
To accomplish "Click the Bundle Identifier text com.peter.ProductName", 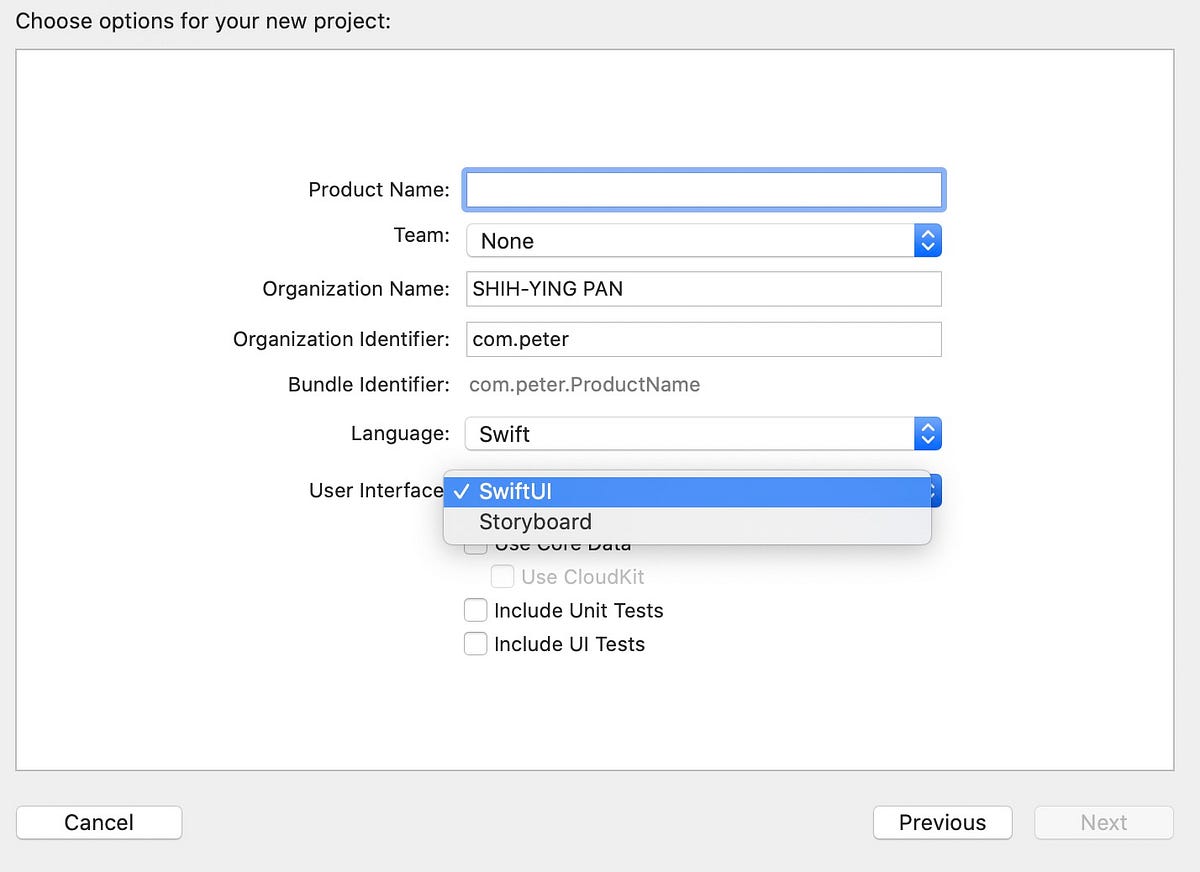I will click(584, 384).
